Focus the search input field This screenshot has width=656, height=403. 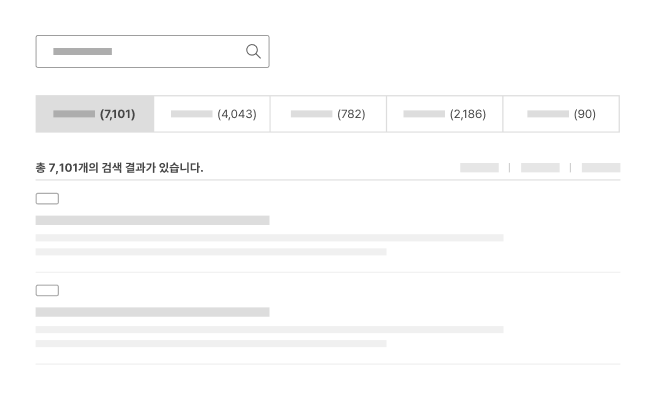point(152,51)
